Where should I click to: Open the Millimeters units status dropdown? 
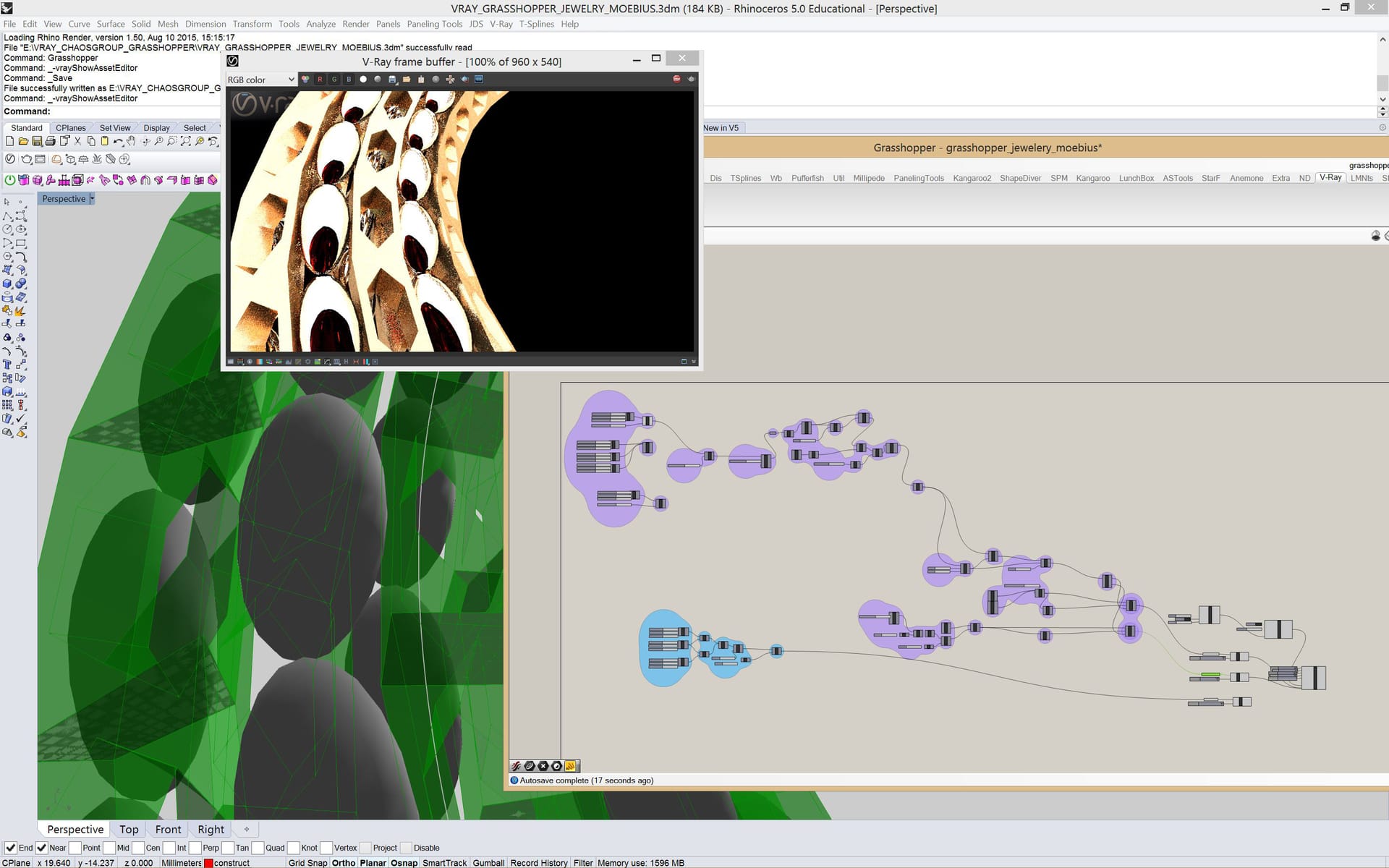[181, 863]
